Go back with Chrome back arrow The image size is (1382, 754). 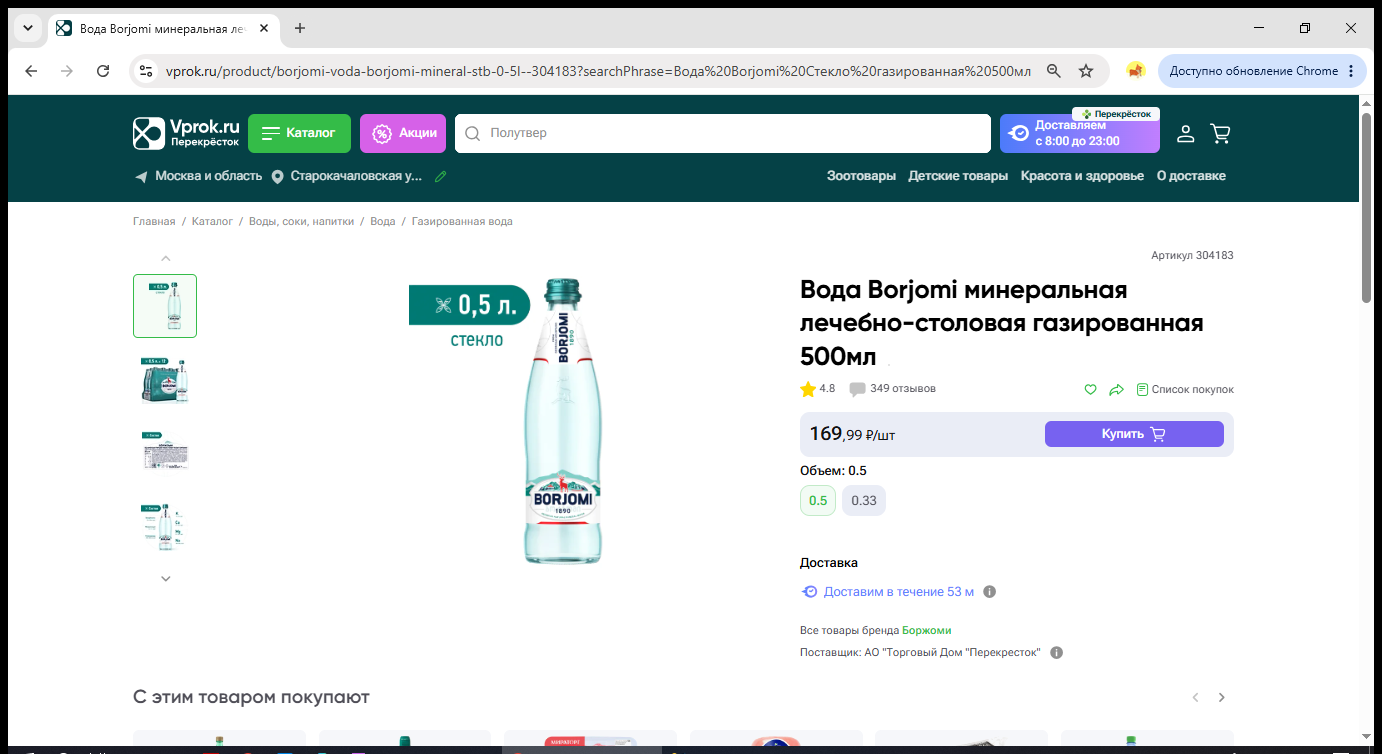pos(31,71)
